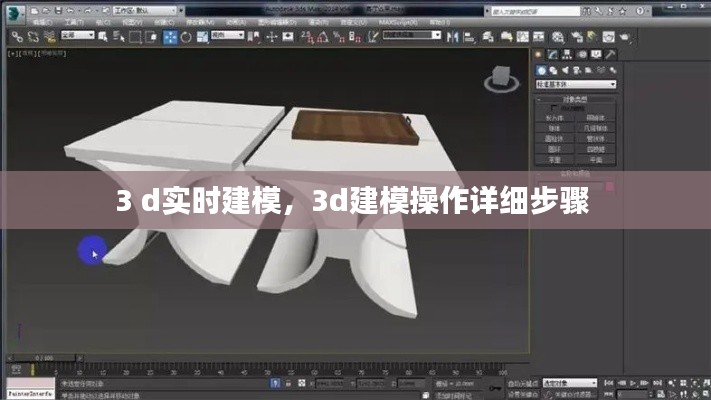Image resolution: width=711 pixels, height=400 pixels.
Task: Select the Shapes category icon
Action: tap(553, 70)
